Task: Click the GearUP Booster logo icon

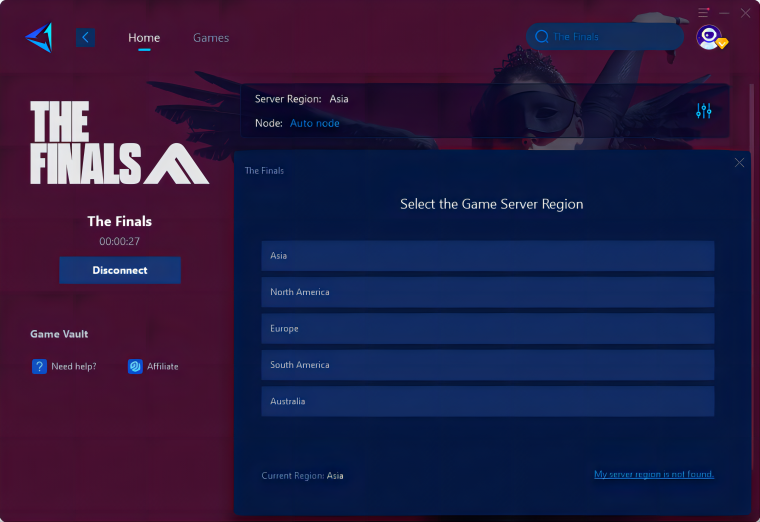Action: (x=39, y=37)
